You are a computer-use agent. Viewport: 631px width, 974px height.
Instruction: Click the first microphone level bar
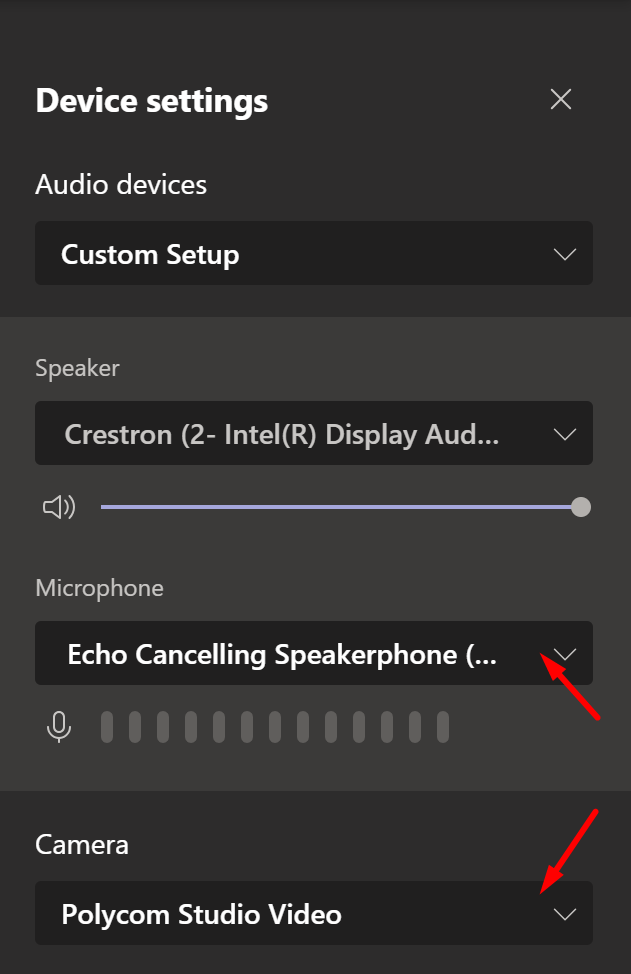[107, 727]
